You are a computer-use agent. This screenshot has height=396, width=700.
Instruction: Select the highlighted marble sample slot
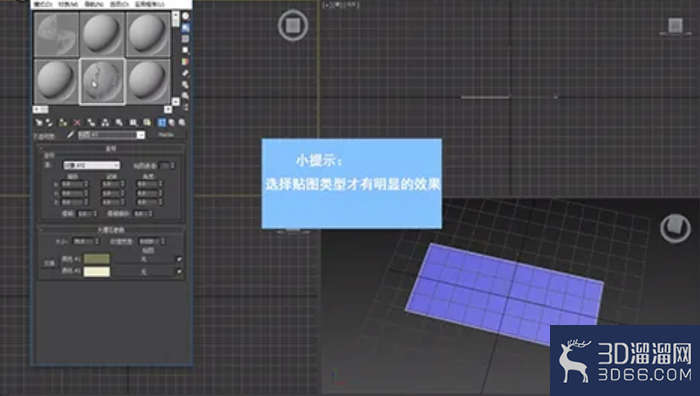point(102,82)
